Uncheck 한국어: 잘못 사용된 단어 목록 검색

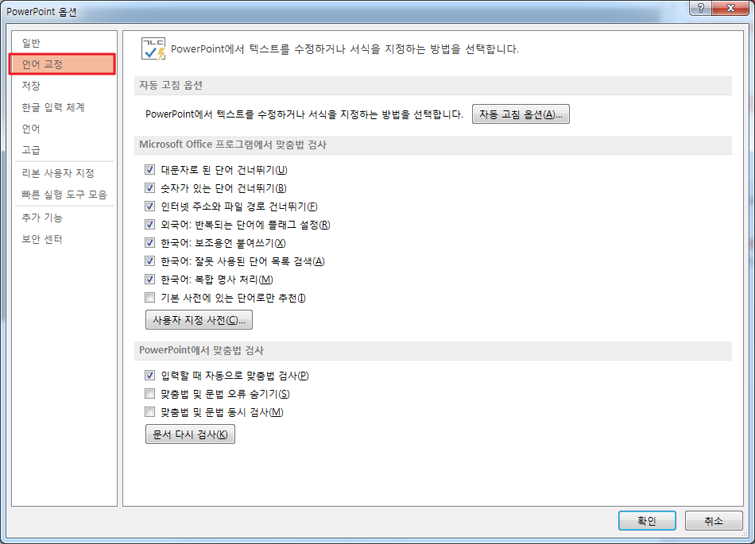tap(150, 261)
